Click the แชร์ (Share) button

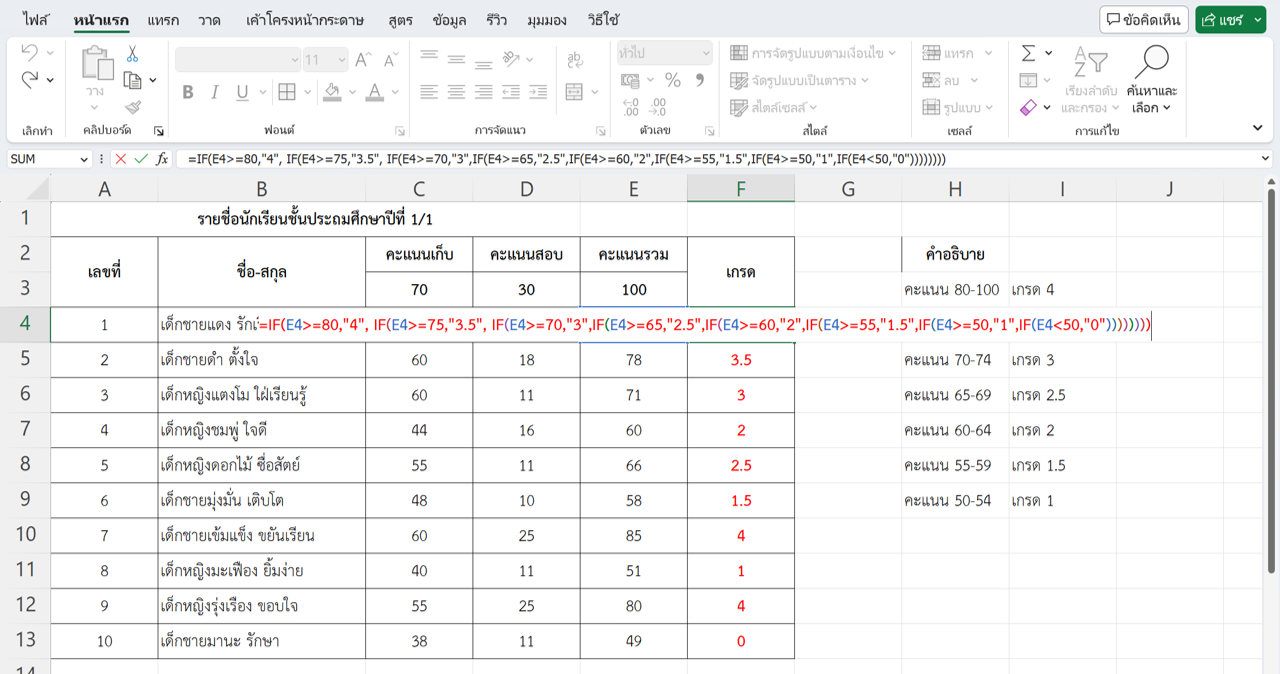tap(1230, 20)
